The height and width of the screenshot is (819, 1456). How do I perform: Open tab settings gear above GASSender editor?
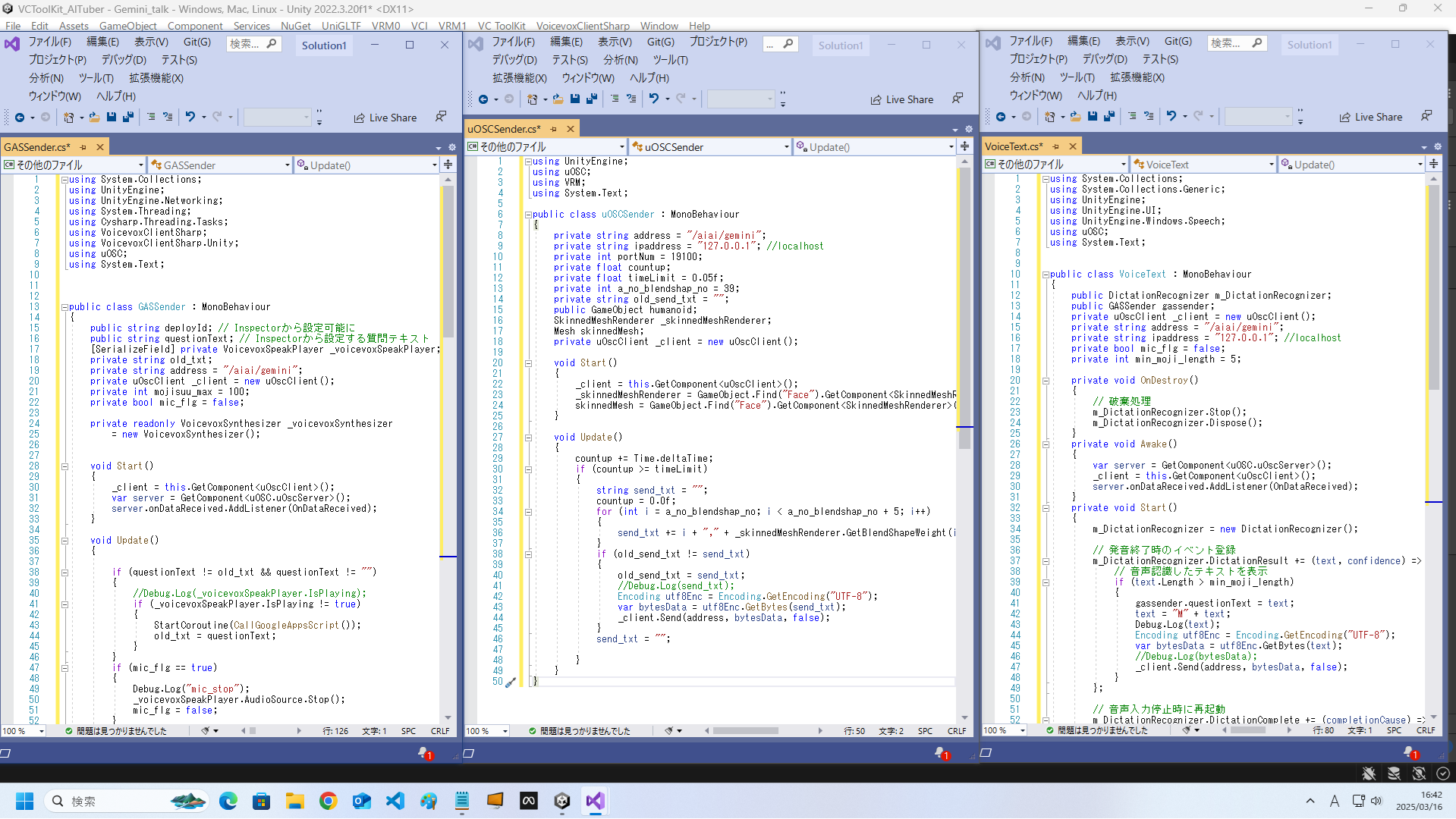[452, 147]
